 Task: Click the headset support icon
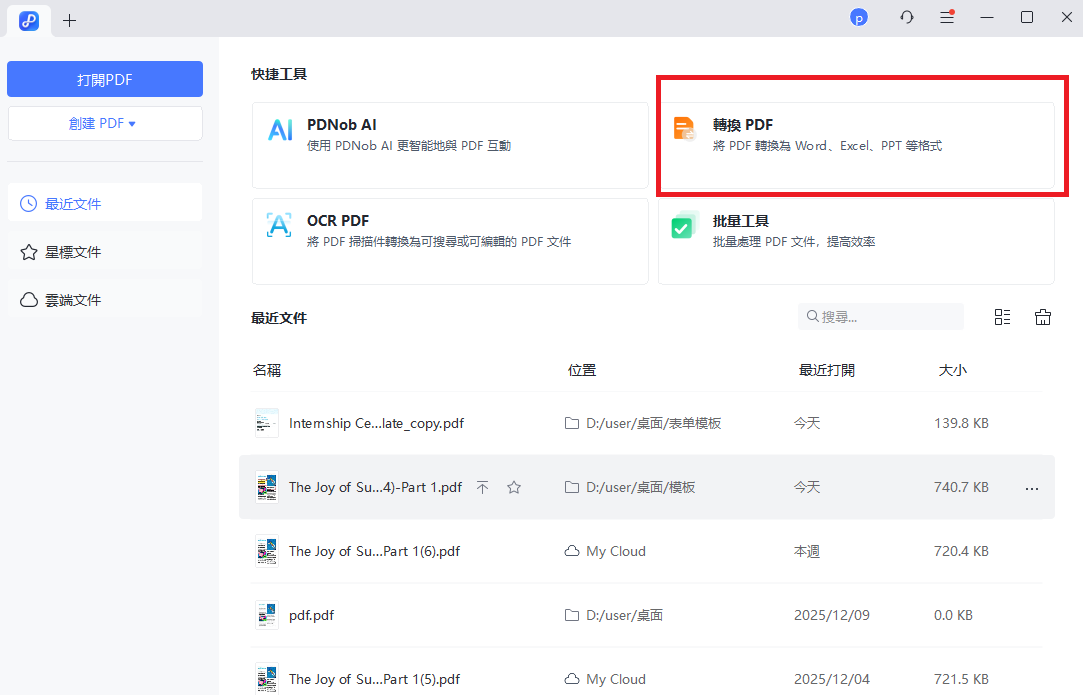click(x=907, y=18)
